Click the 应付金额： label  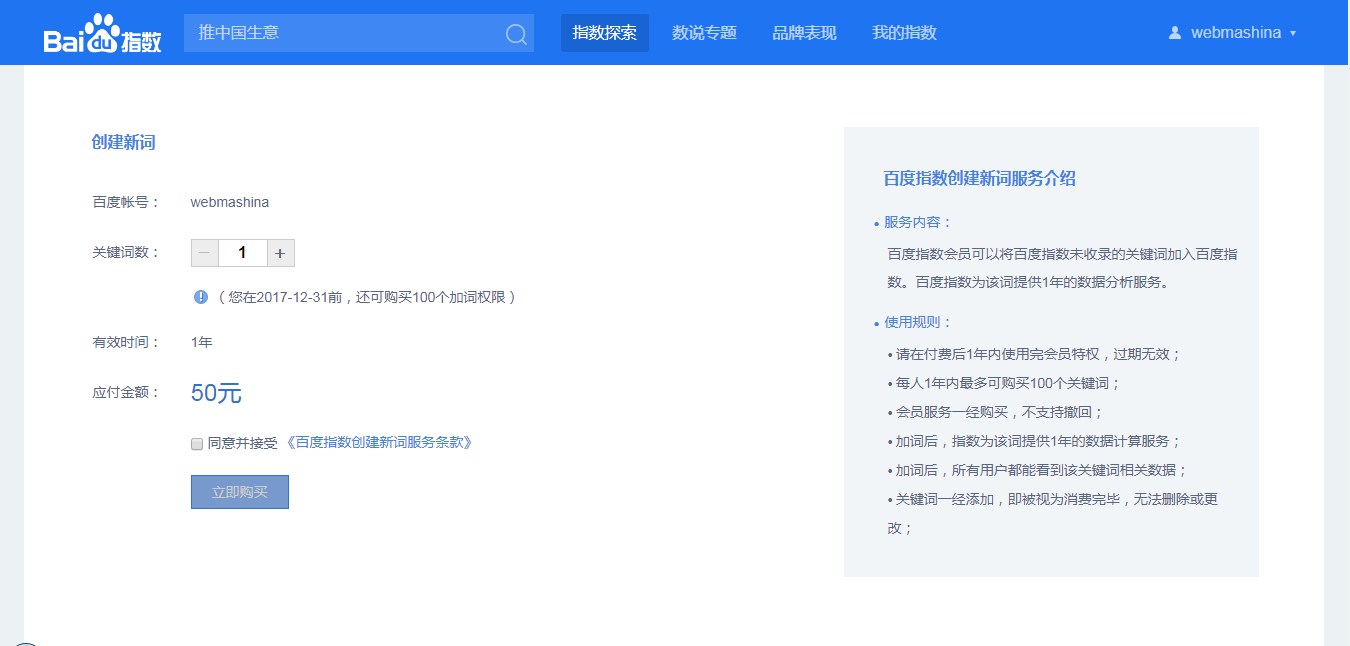tap(126, 392)
